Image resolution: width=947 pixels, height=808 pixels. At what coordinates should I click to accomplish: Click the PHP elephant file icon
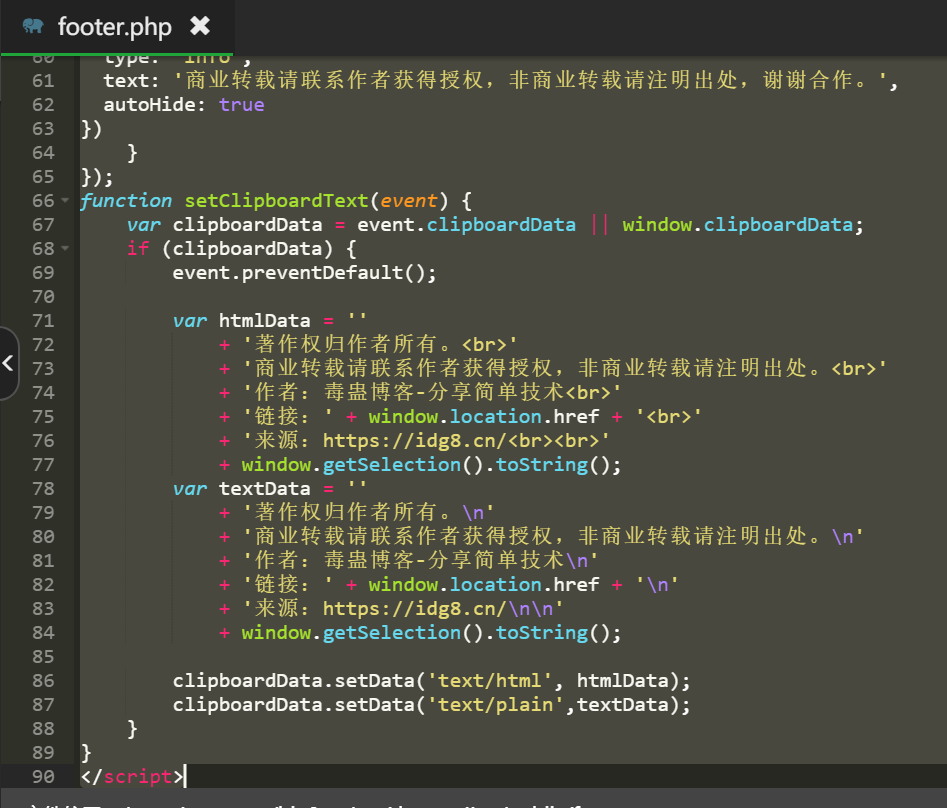click(33, 26)
